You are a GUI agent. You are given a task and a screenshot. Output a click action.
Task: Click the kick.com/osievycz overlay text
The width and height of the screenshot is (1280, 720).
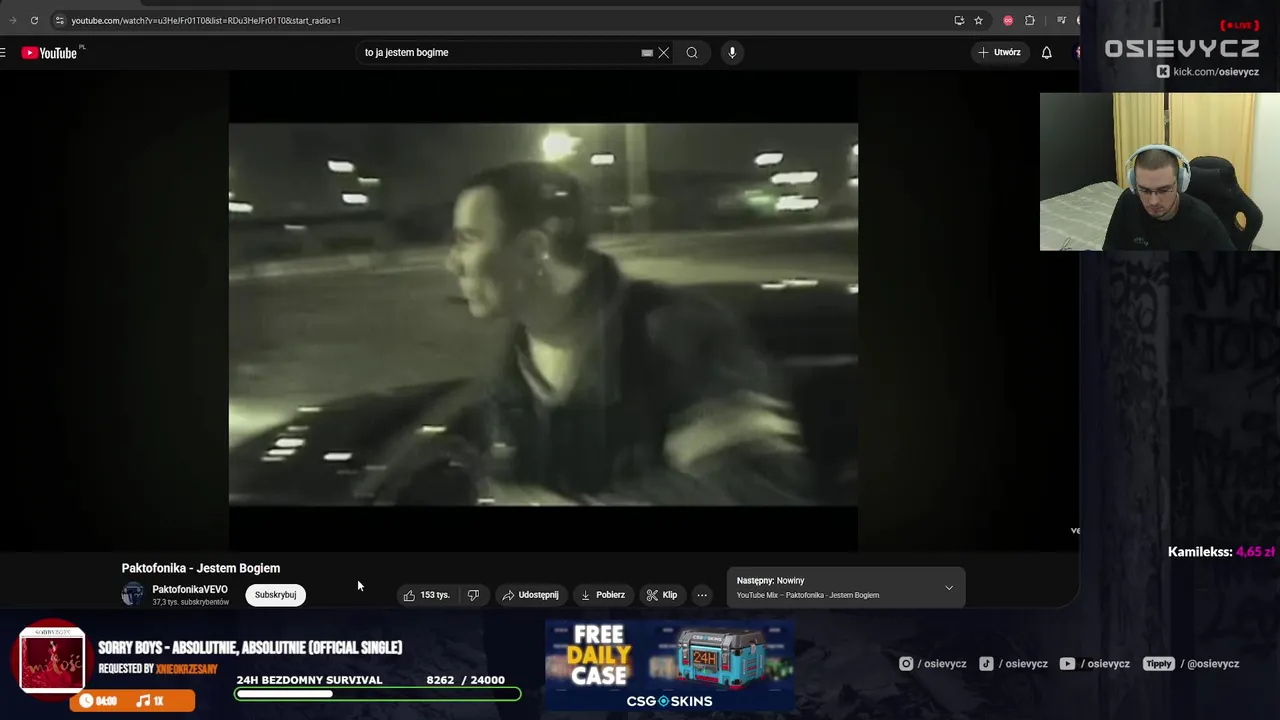click(1208, 72)
